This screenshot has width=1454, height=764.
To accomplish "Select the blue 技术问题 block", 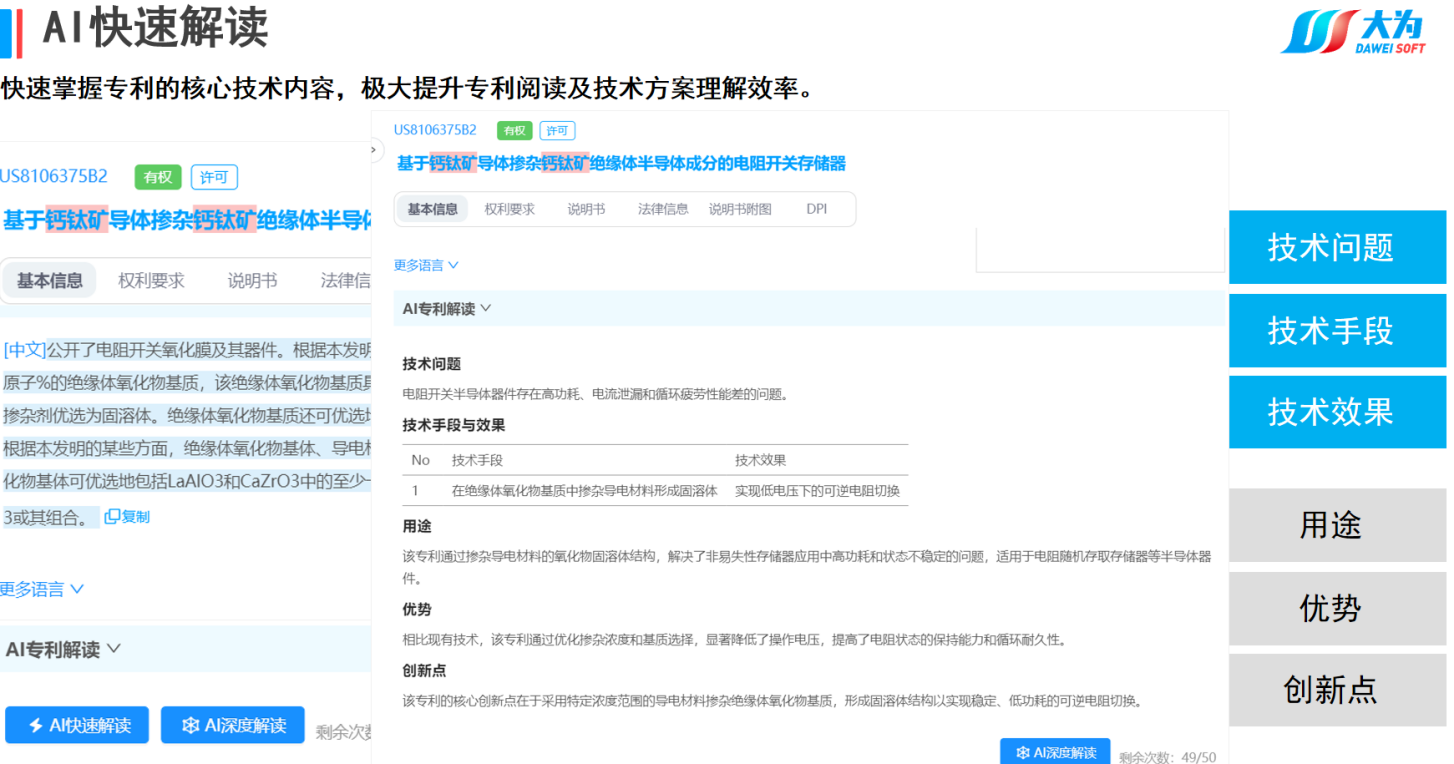I will (x=1336, y=247).
